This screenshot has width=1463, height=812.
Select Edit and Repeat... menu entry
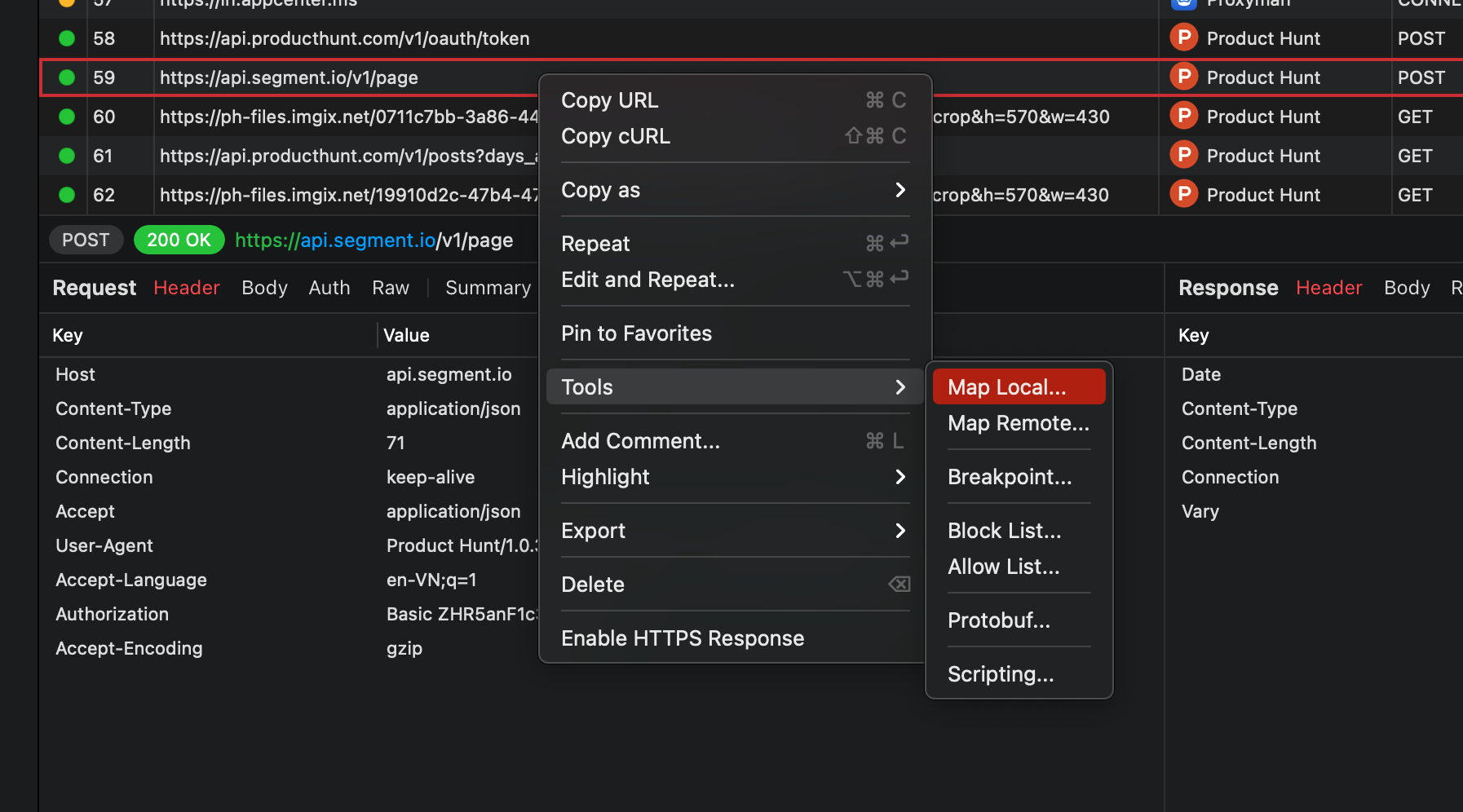pyautogui.click(x=735, y=280)
